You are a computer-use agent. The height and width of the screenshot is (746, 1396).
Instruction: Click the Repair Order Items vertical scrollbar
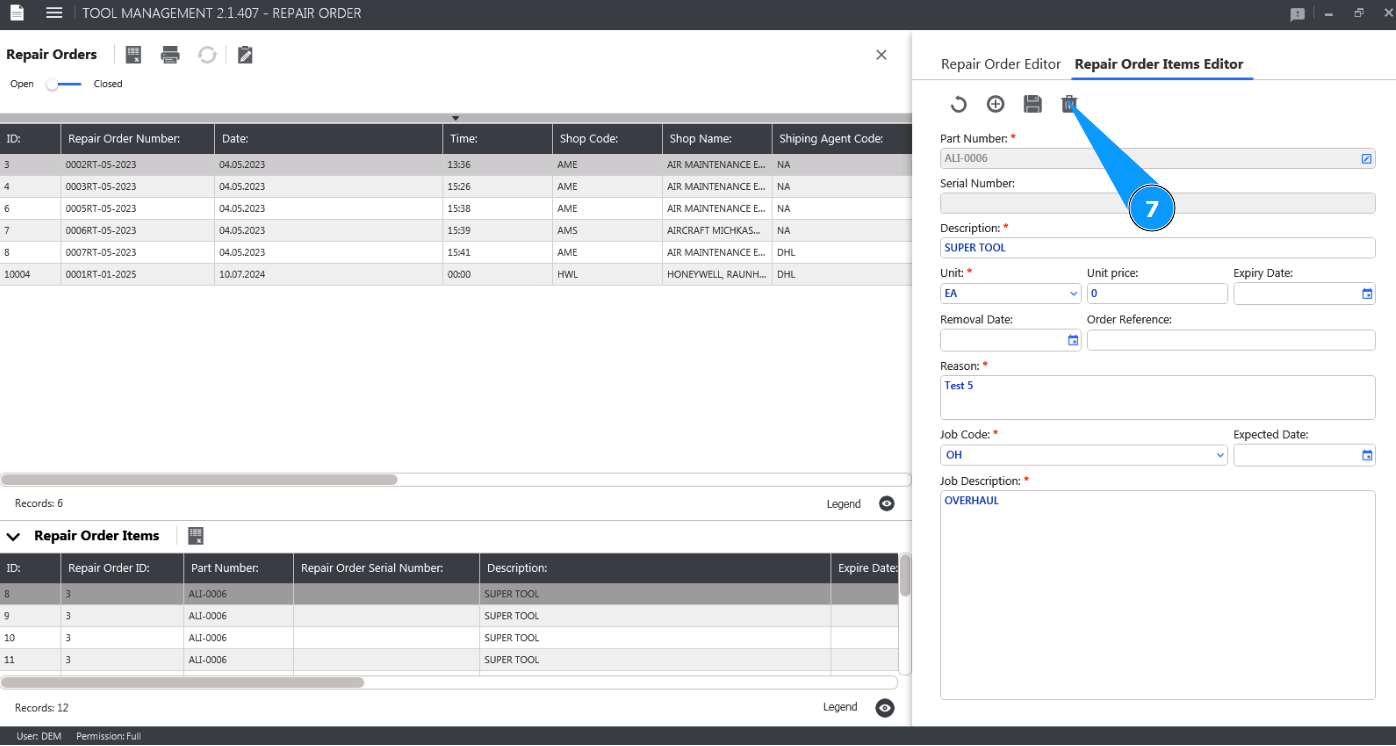point(905,576)
